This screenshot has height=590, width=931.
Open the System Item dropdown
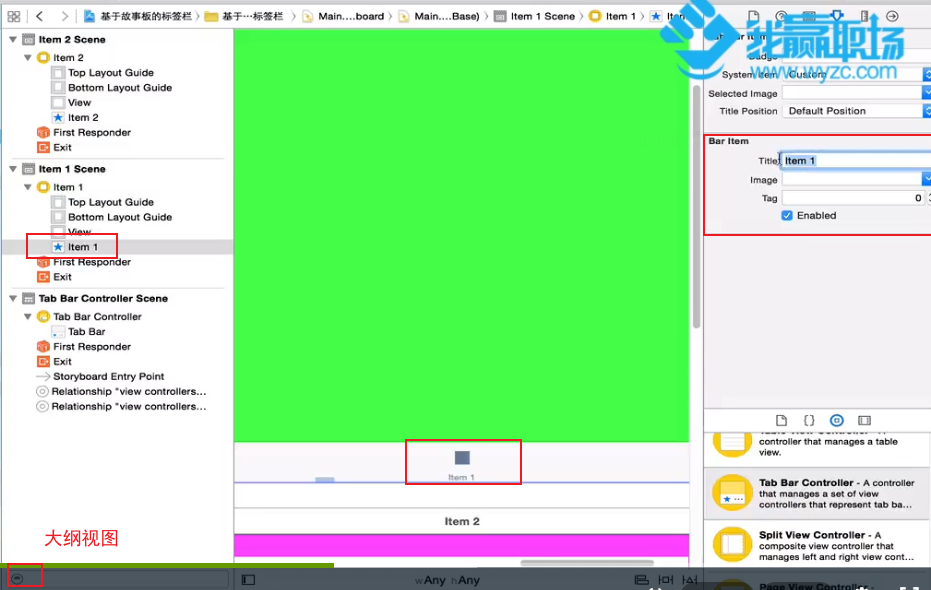pos(856,74)
